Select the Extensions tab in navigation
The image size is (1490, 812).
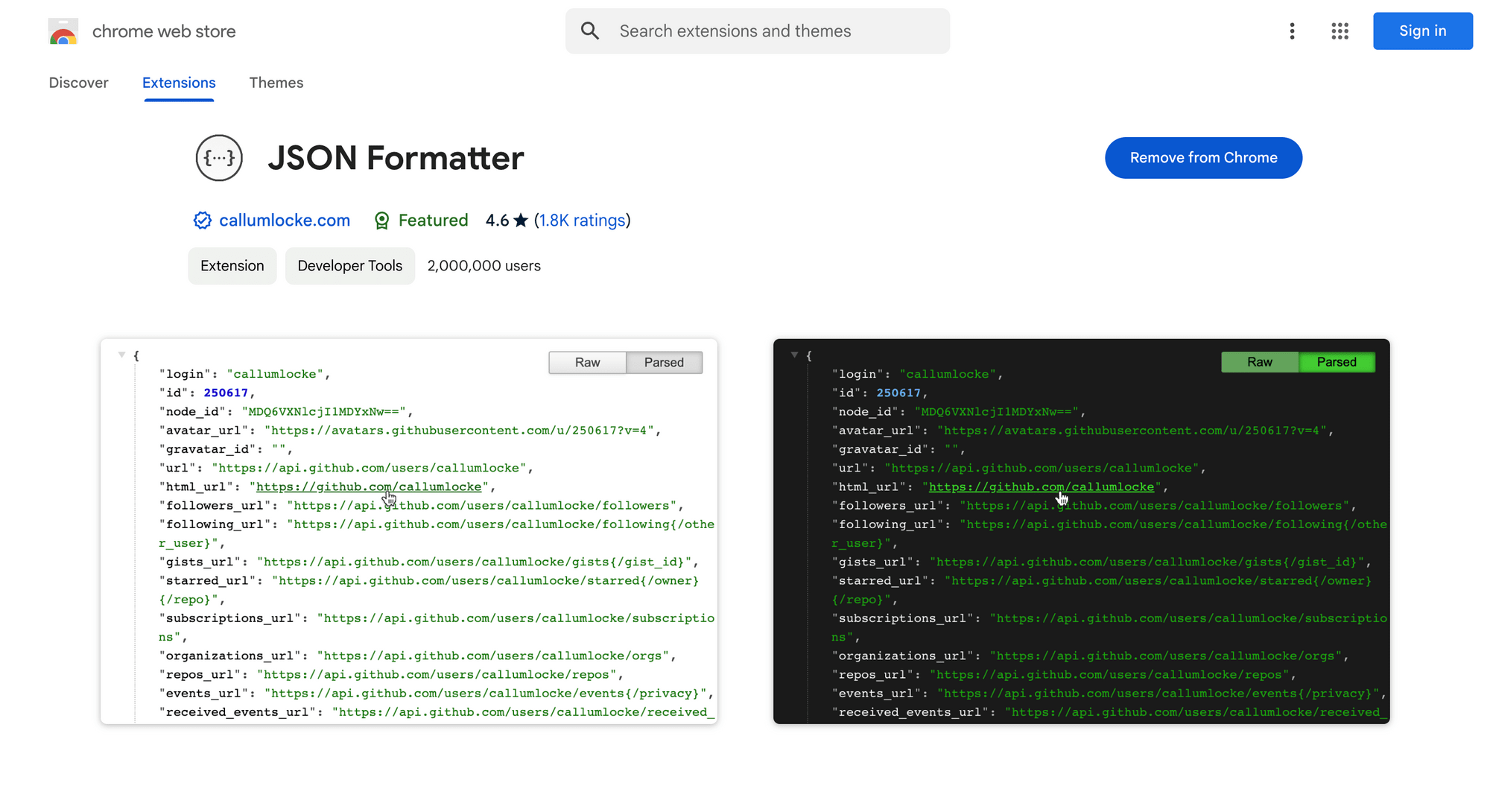click(x=179, y=83)
